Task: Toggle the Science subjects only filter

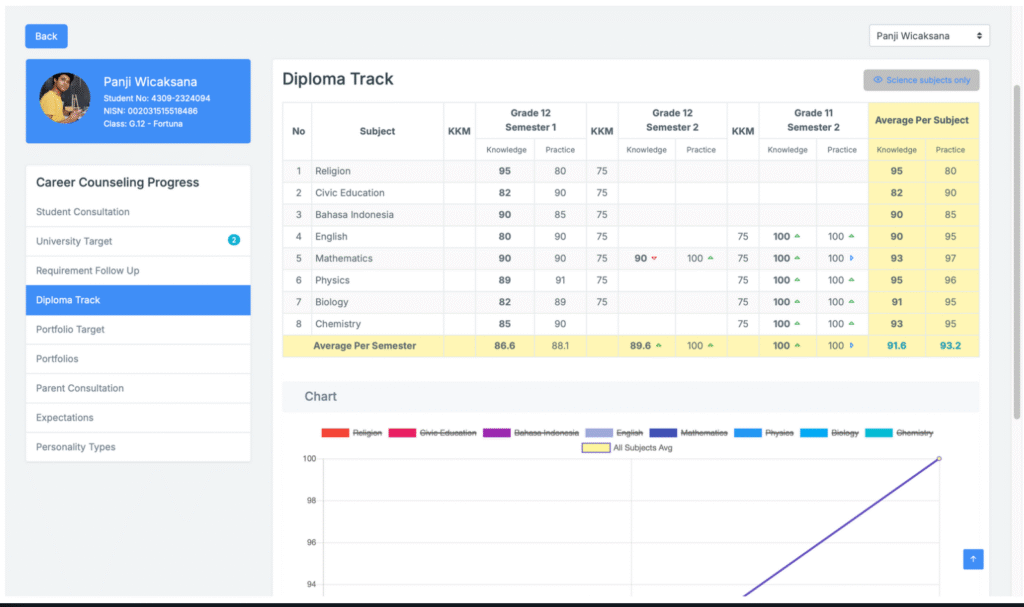Action: pos(921,80)
